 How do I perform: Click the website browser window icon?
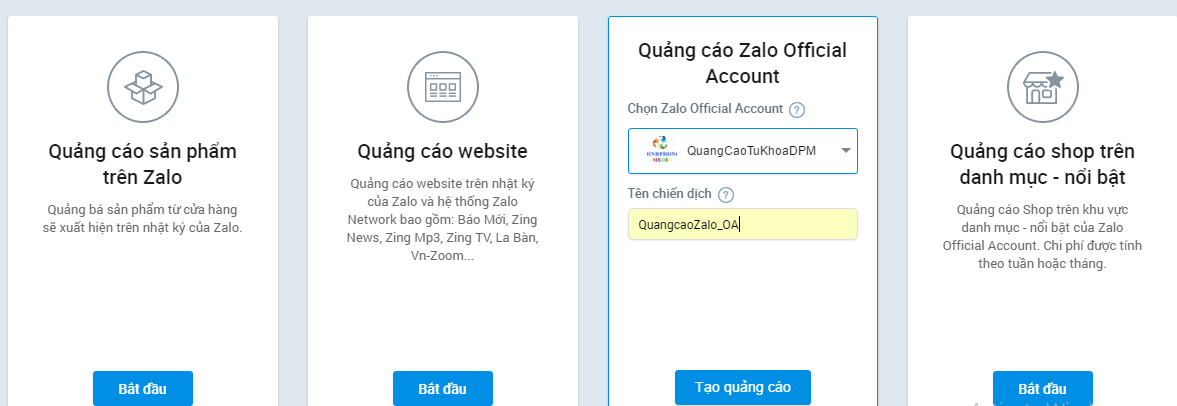(443, 87)
